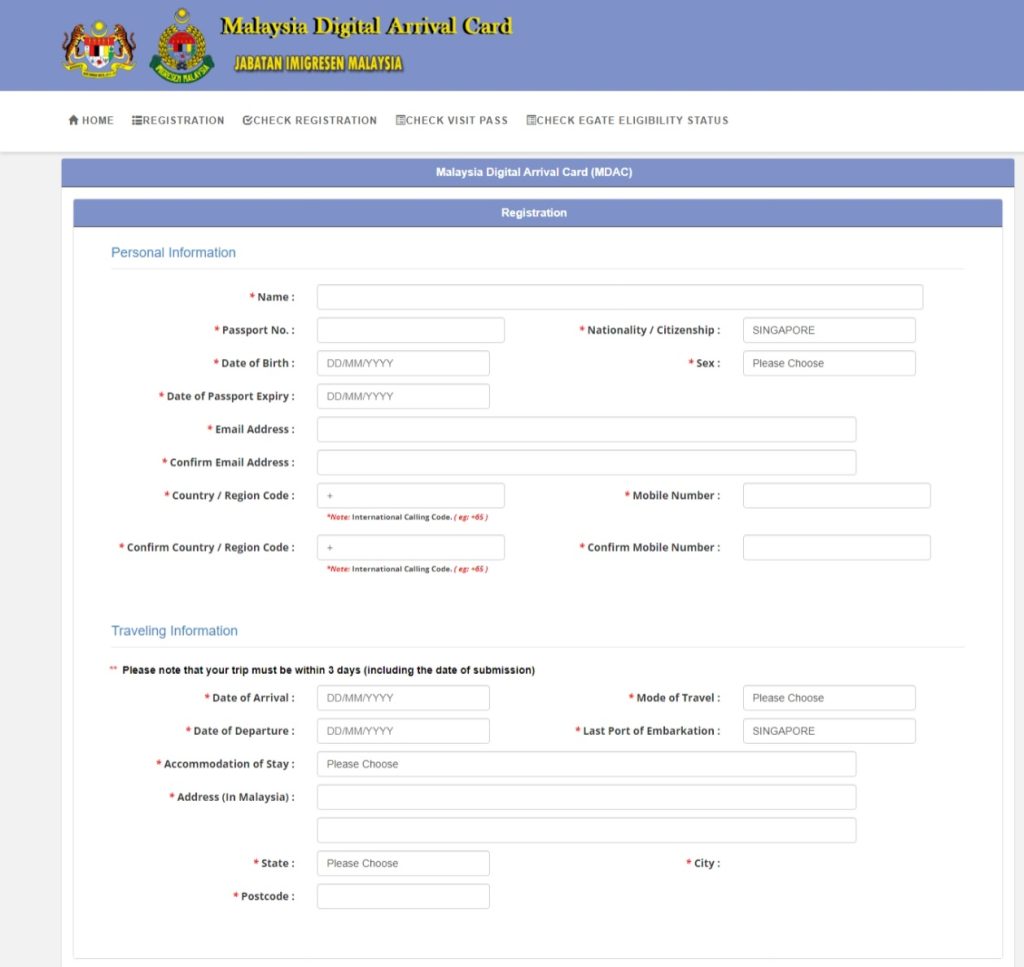This screenshot has height=967, width=1024.
Task: Focus the Passport No. field
Action: [x=410, y=330]
